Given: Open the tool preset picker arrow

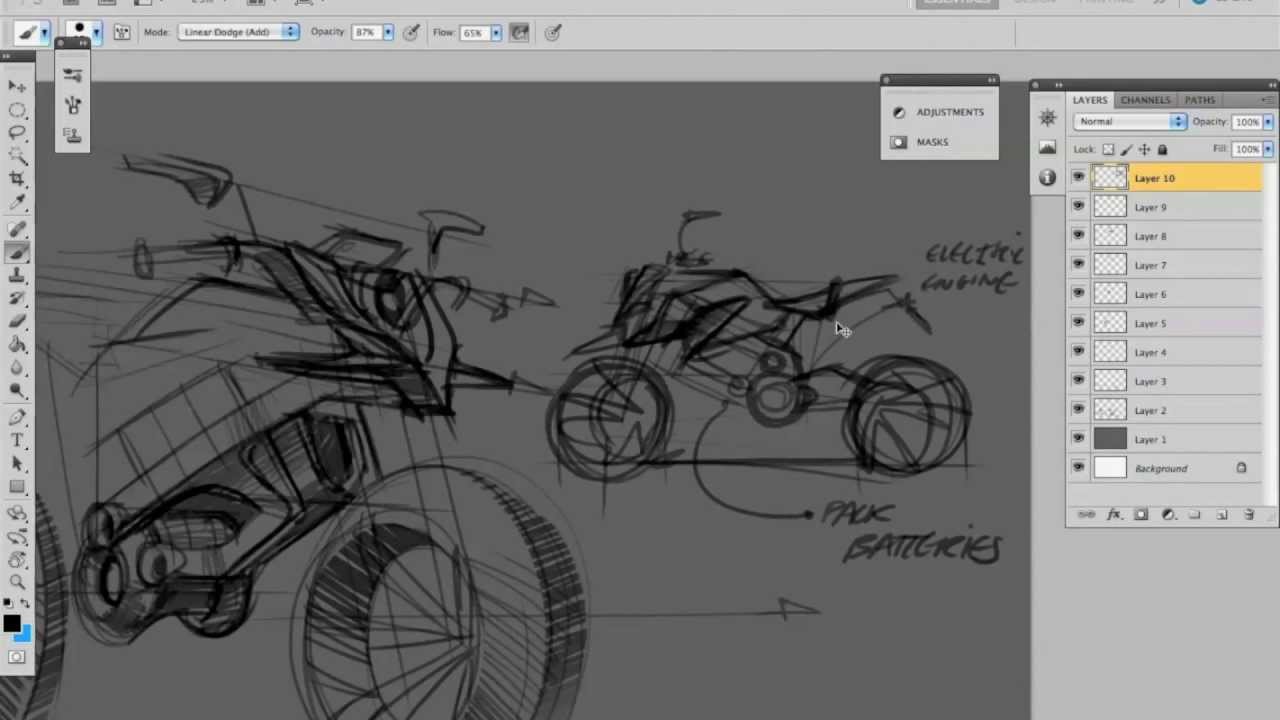Looking at the screenshot, I should point(44,32).
